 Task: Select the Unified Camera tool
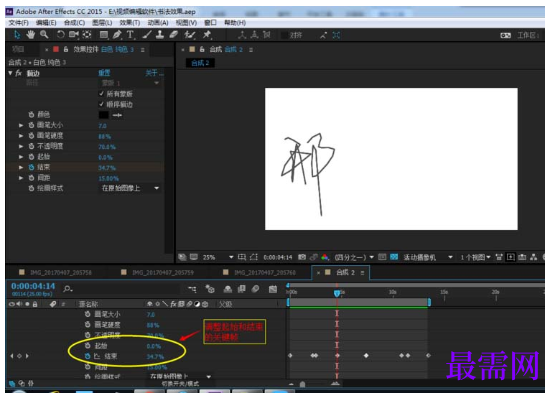[74, 35]
